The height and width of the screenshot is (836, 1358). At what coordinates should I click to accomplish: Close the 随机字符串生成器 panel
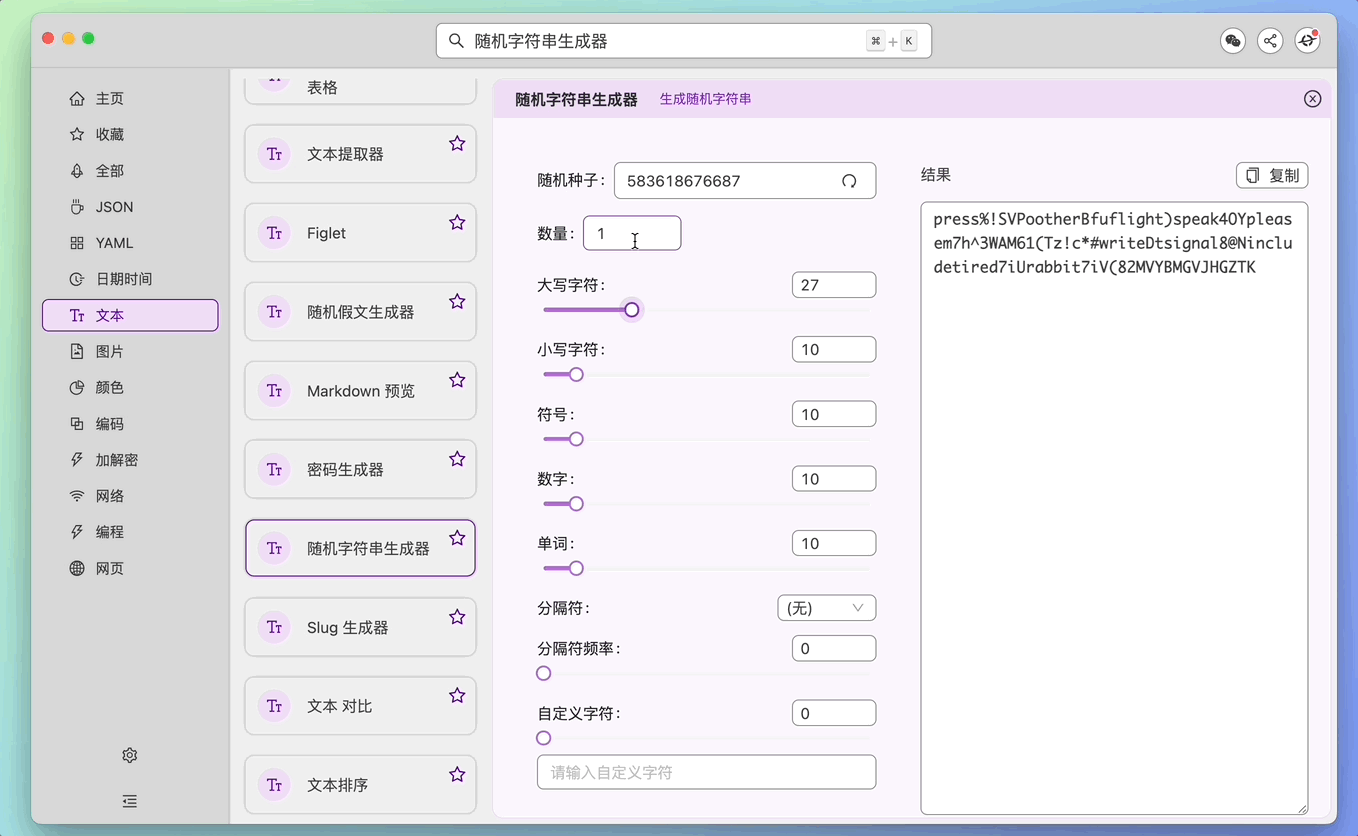point(1312,99)
